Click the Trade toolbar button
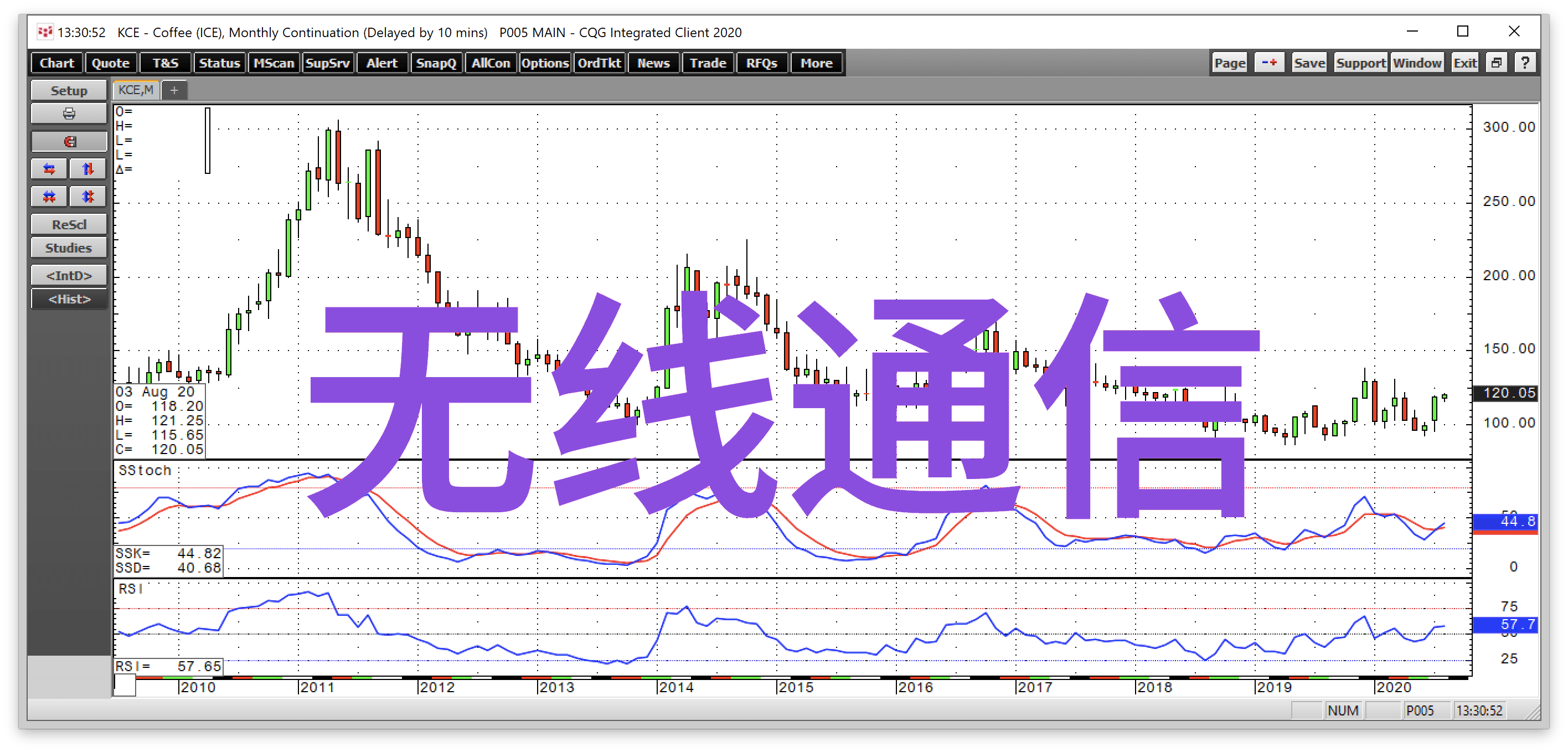 707,63
